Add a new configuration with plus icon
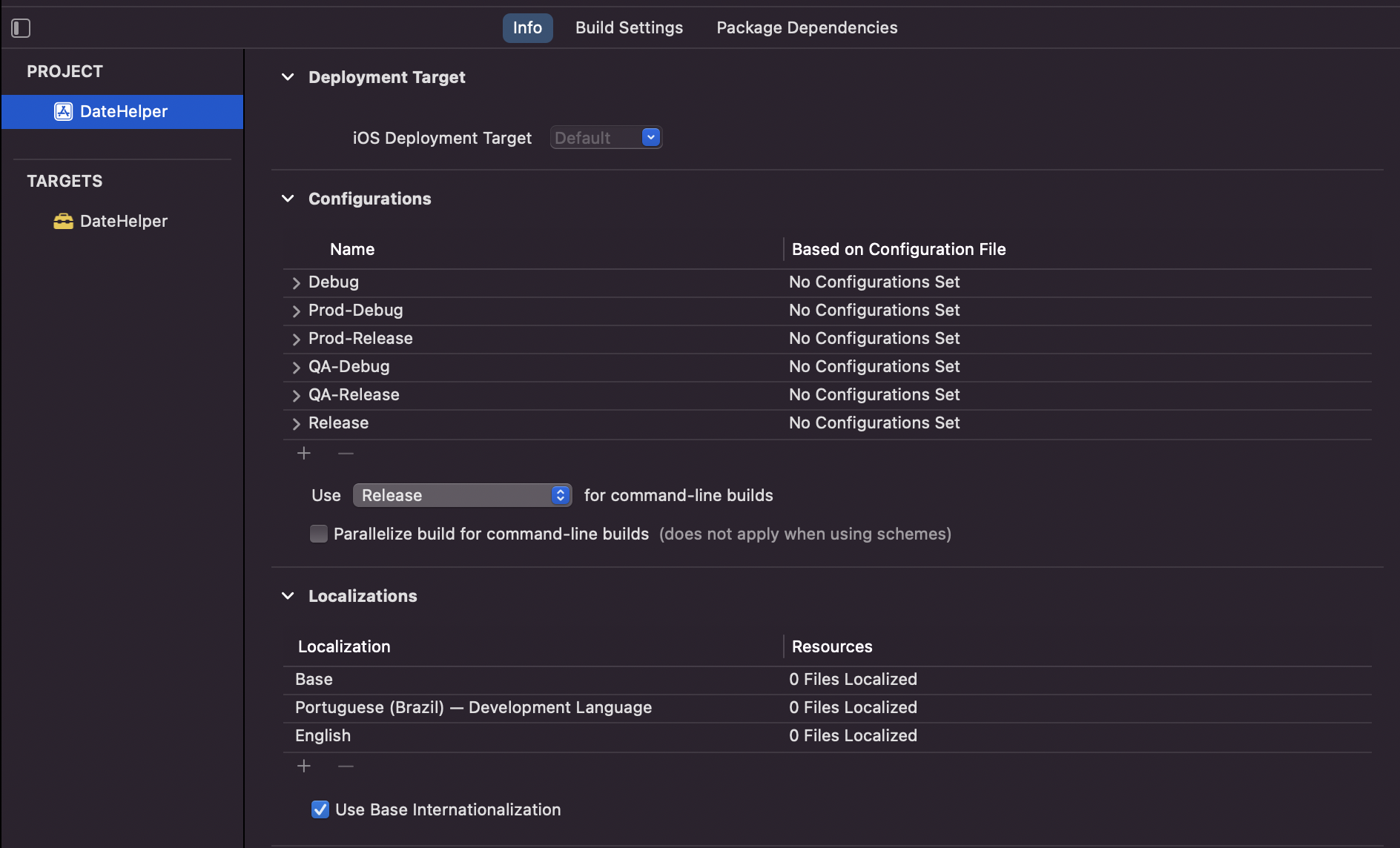The height and width of the screenshot is (848, 1400). pos(304,453)
